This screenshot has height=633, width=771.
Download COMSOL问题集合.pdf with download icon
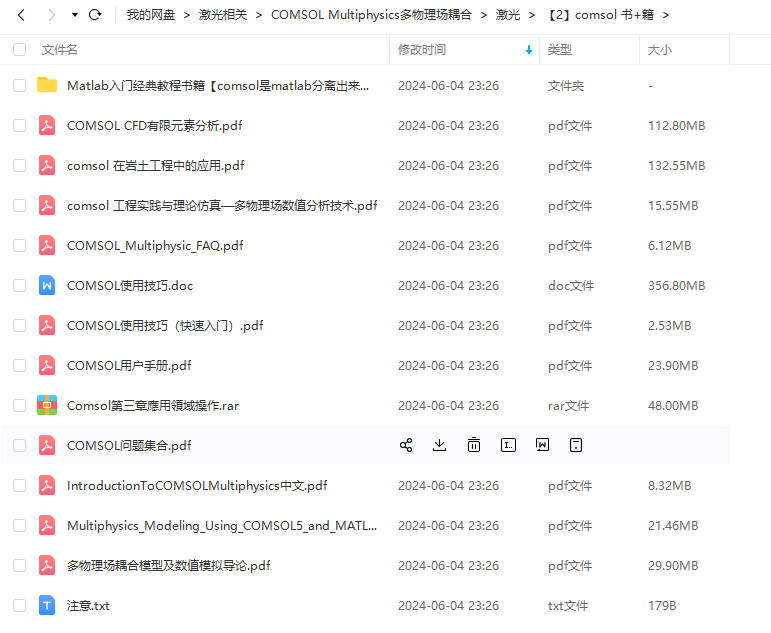(x=440, y=445)
